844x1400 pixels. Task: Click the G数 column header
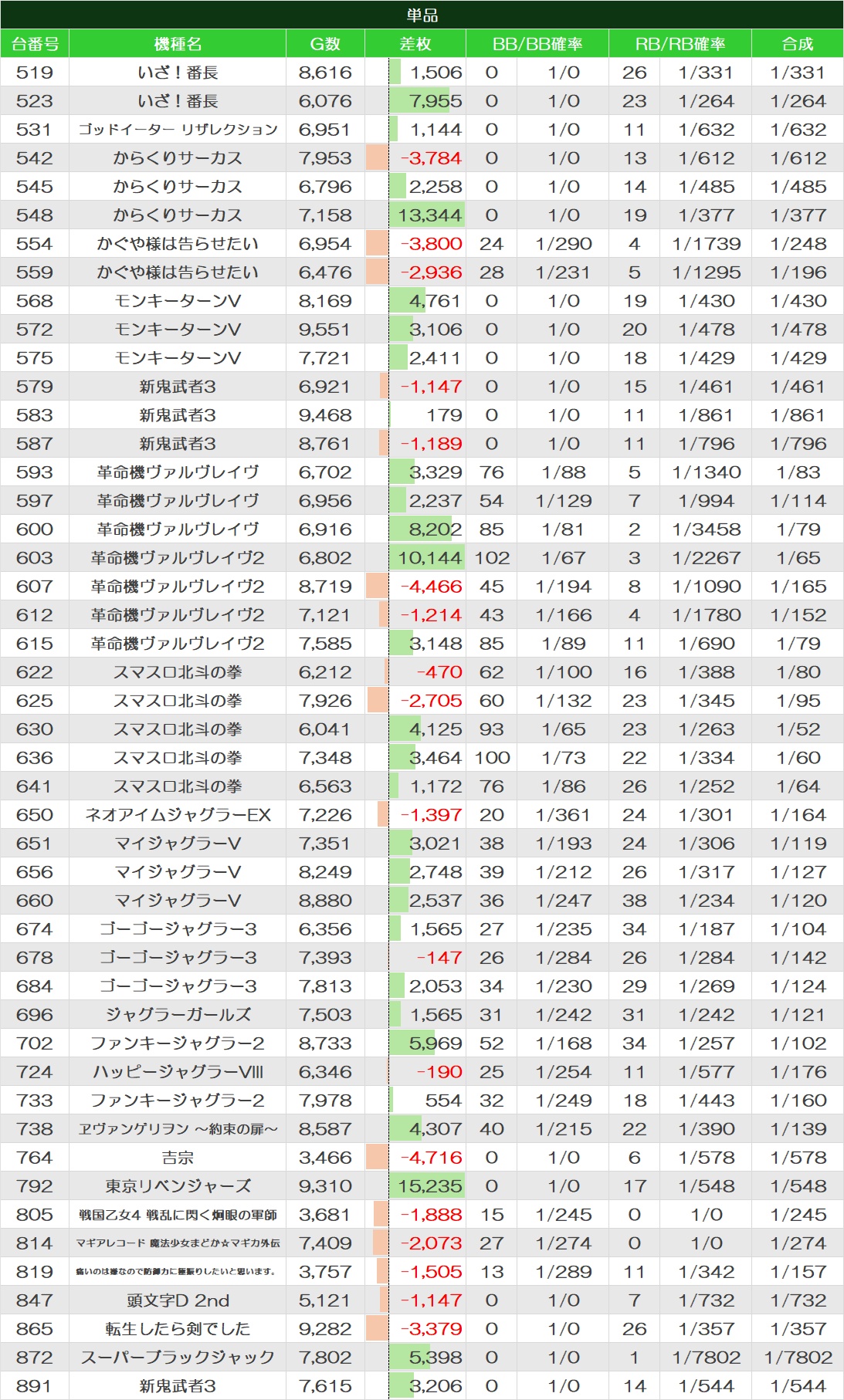click(325, 44)
